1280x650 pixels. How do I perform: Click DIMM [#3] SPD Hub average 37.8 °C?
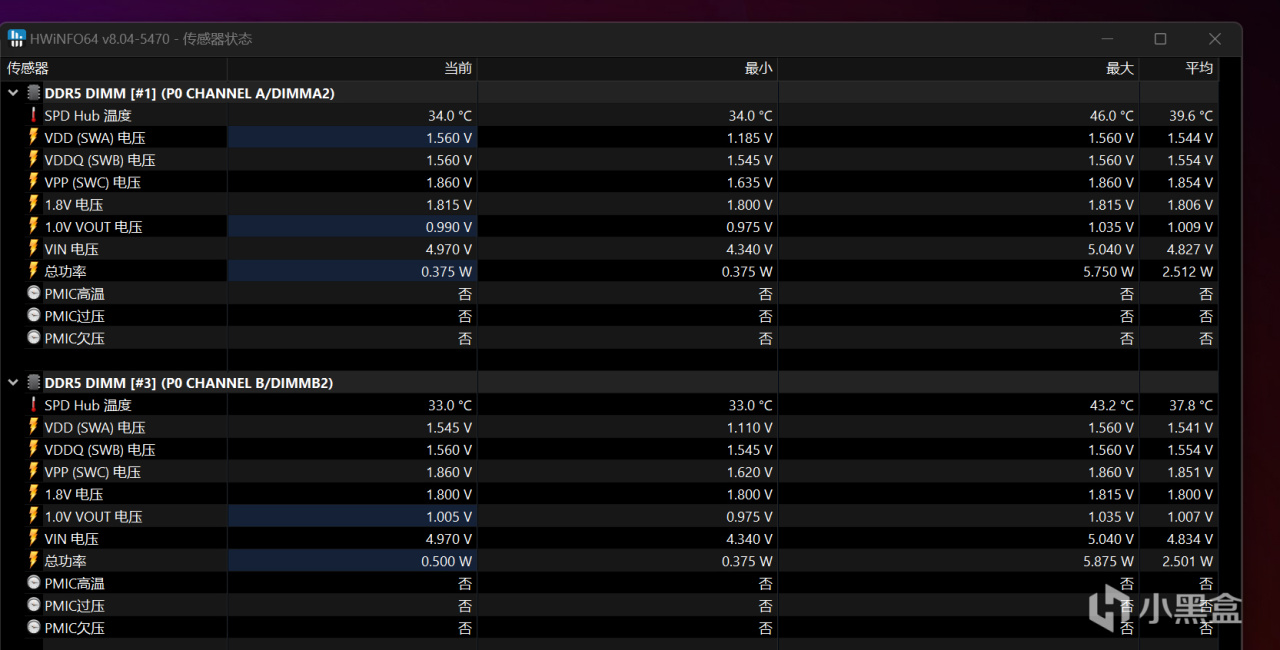pos(1191,405)
